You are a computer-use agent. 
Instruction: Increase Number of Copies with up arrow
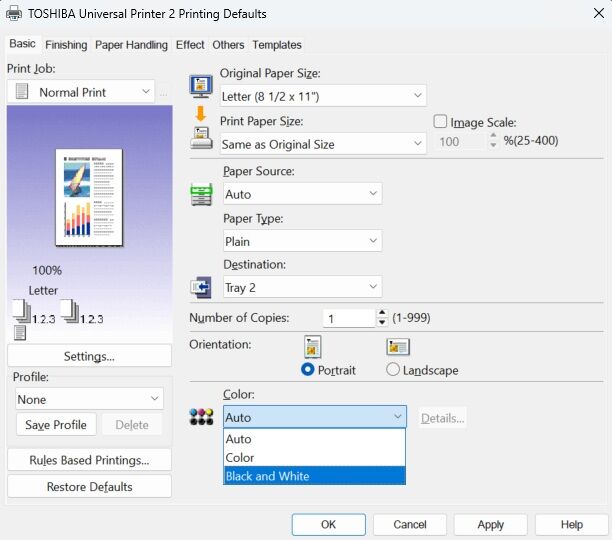pos(382,313)
